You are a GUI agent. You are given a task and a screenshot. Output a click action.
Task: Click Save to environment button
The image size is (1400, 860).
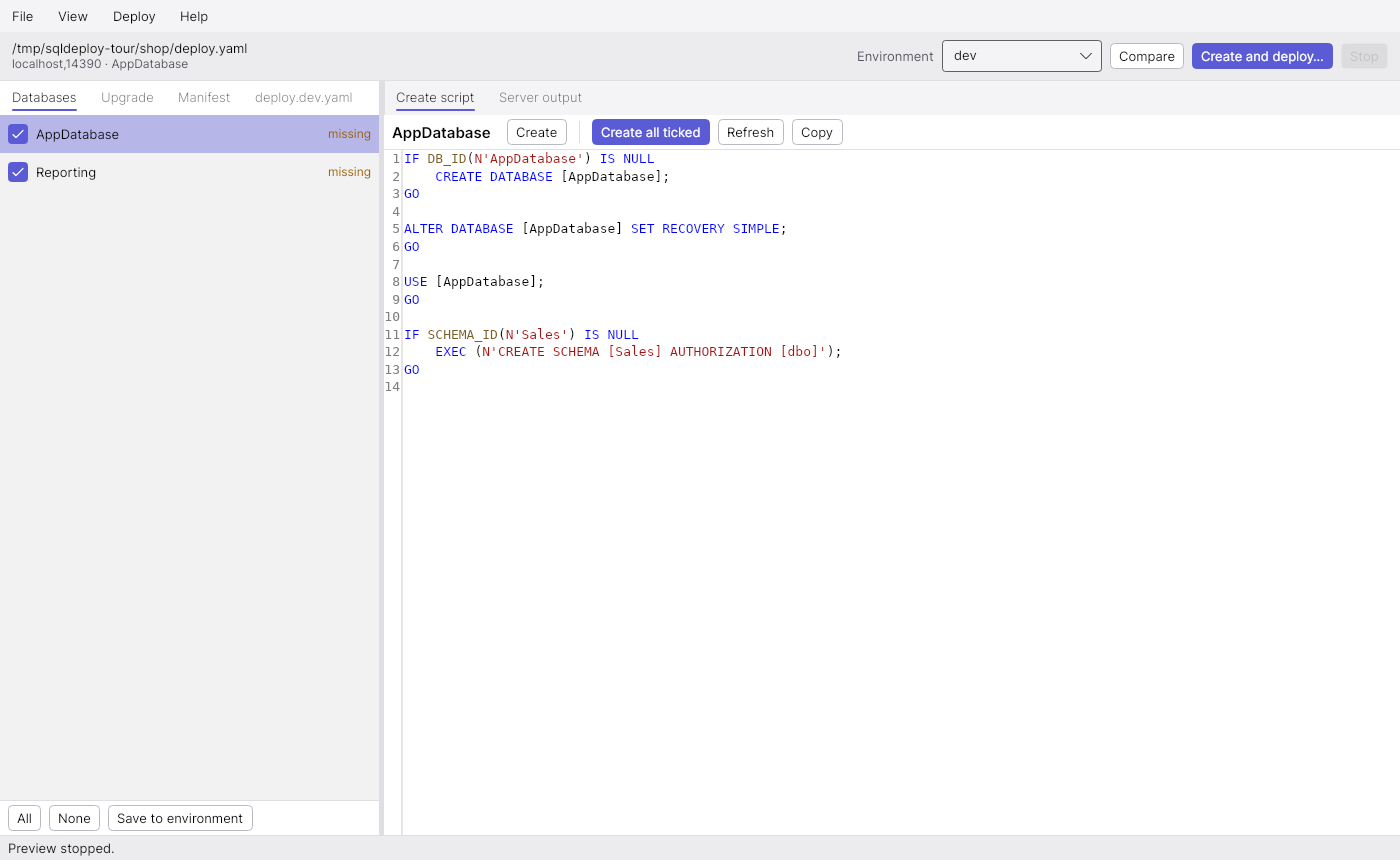[x=180, y=818]
